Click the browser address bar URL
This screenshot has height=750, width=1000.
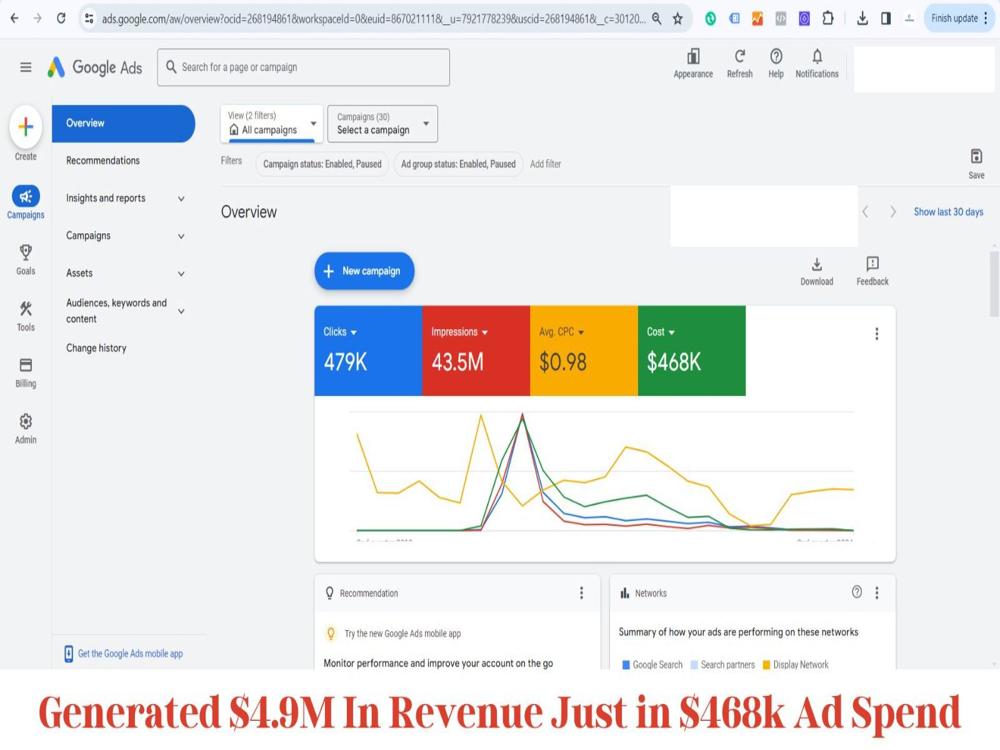point(373,18)
